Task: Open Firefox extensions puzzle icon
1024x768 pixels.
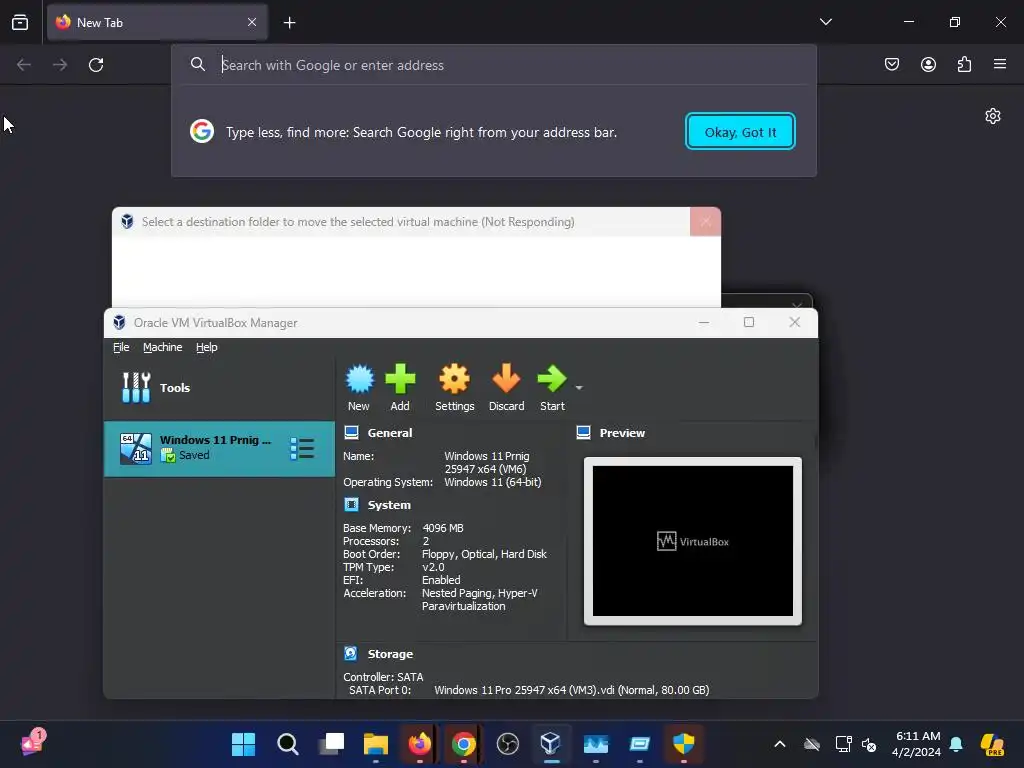Action: coord(964,64)
